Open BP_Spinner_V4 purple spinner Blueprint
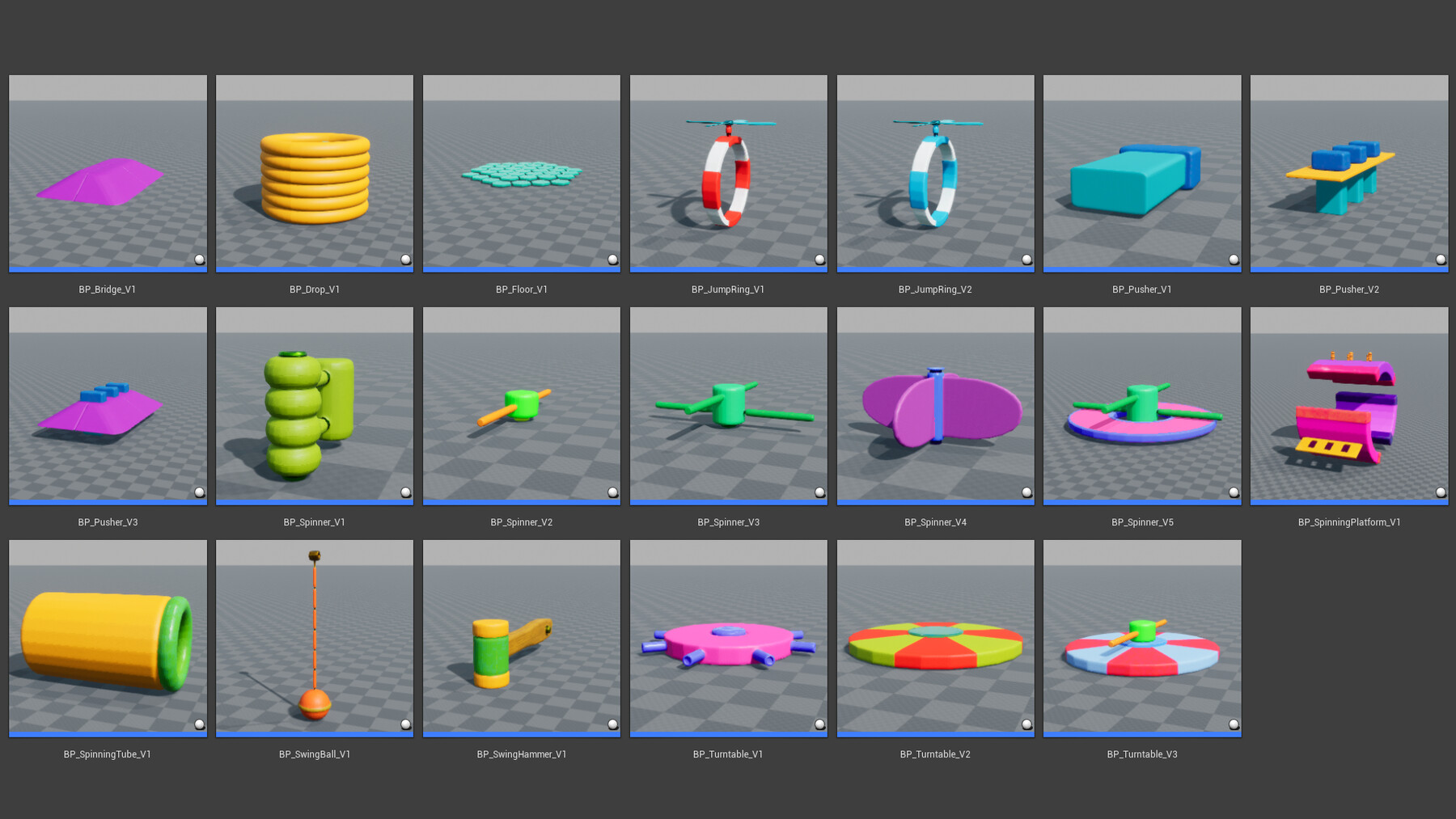This screenshot has height=819, width=1456. (x=935, y=404)
